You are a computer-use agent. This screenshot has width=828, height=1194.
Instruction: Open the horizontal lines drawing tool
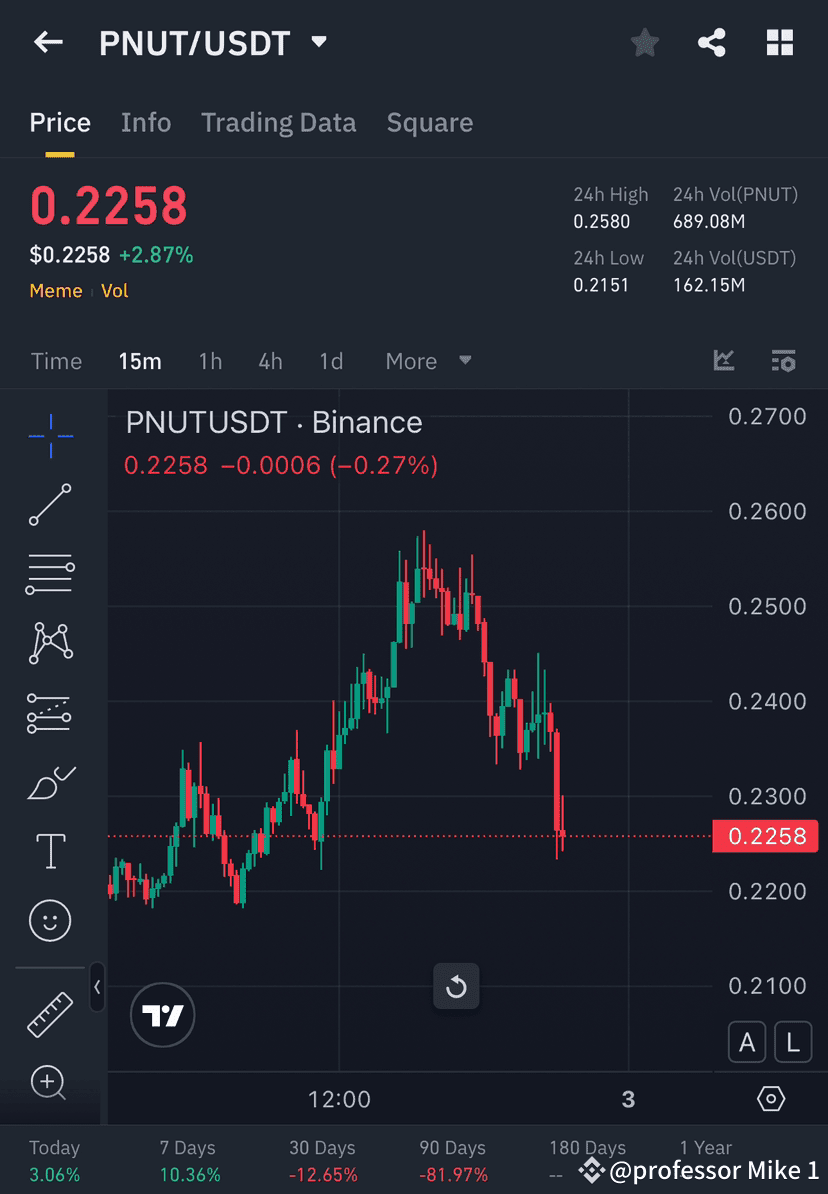pos(50,574)
